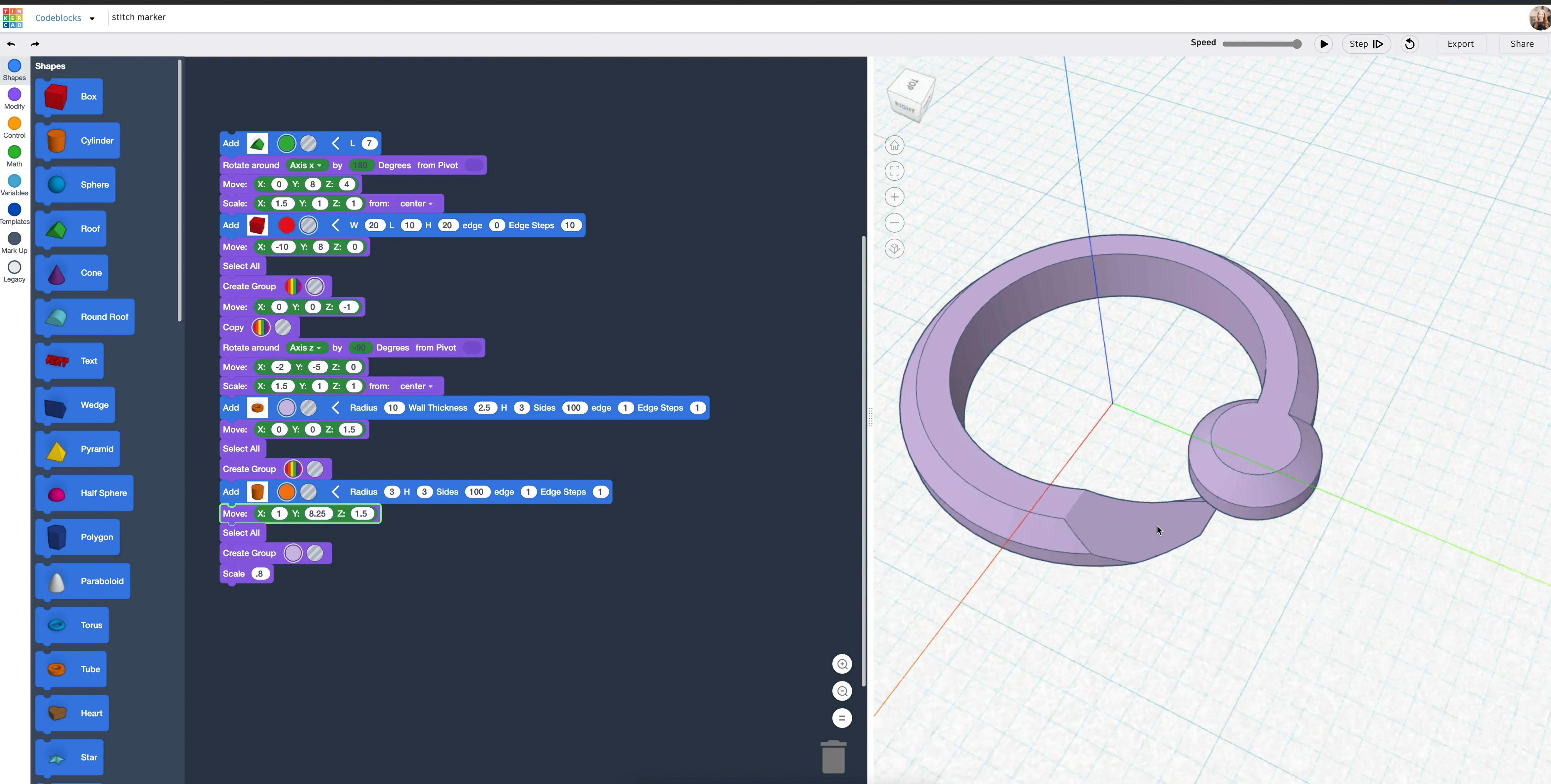Collapse the Add Cylinder block parameters arrow
The image size is (1551, 784).
tap(335, 492)
